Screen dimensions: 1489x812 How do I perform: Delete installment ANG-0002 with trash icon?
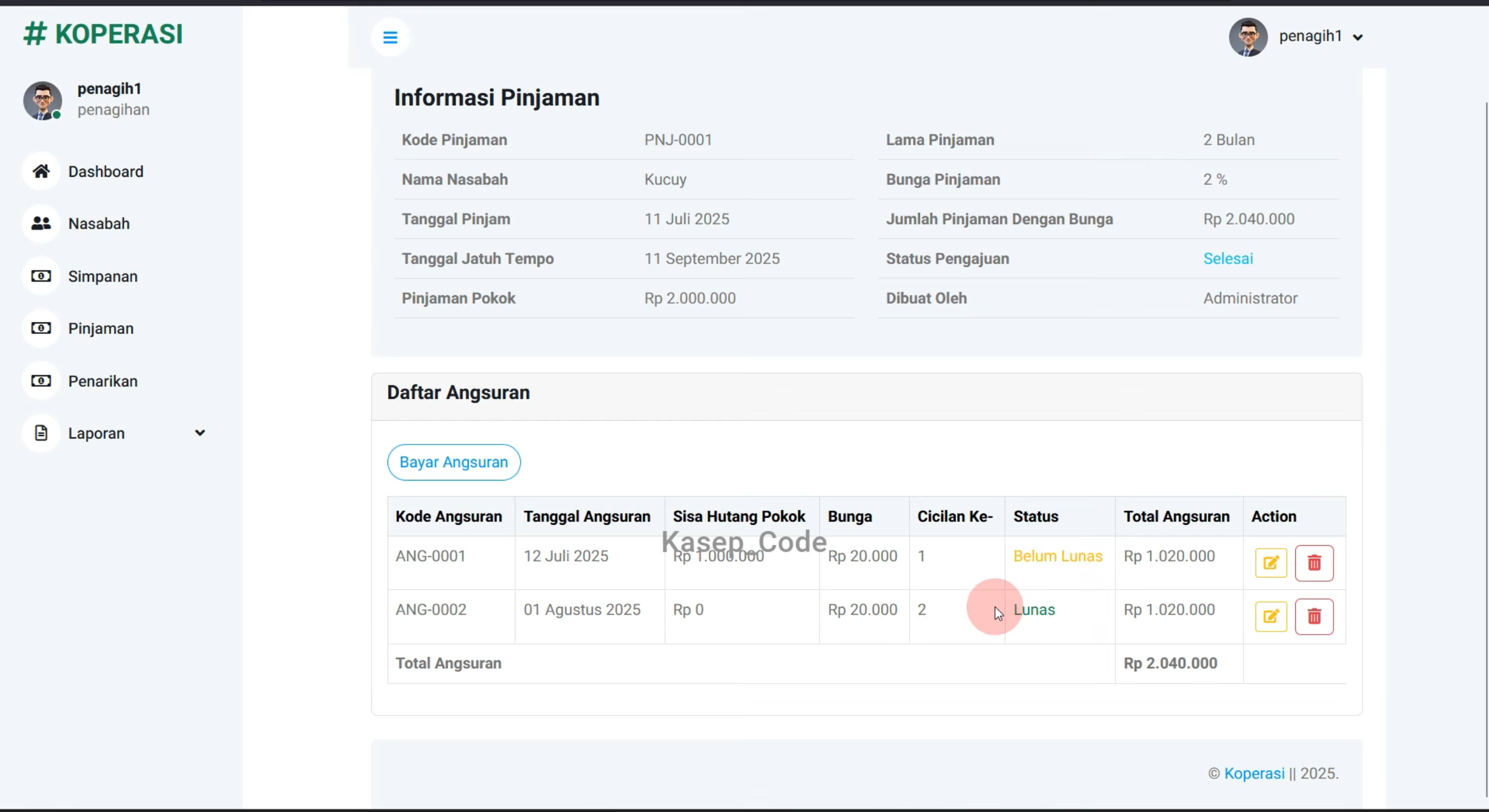[x=1314, y=616]
